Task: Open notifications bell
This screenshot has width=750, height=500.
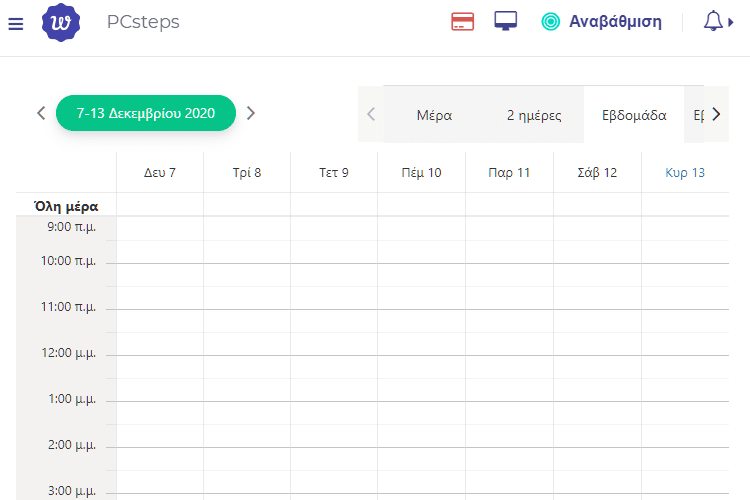Action: [x=713, y=22]
